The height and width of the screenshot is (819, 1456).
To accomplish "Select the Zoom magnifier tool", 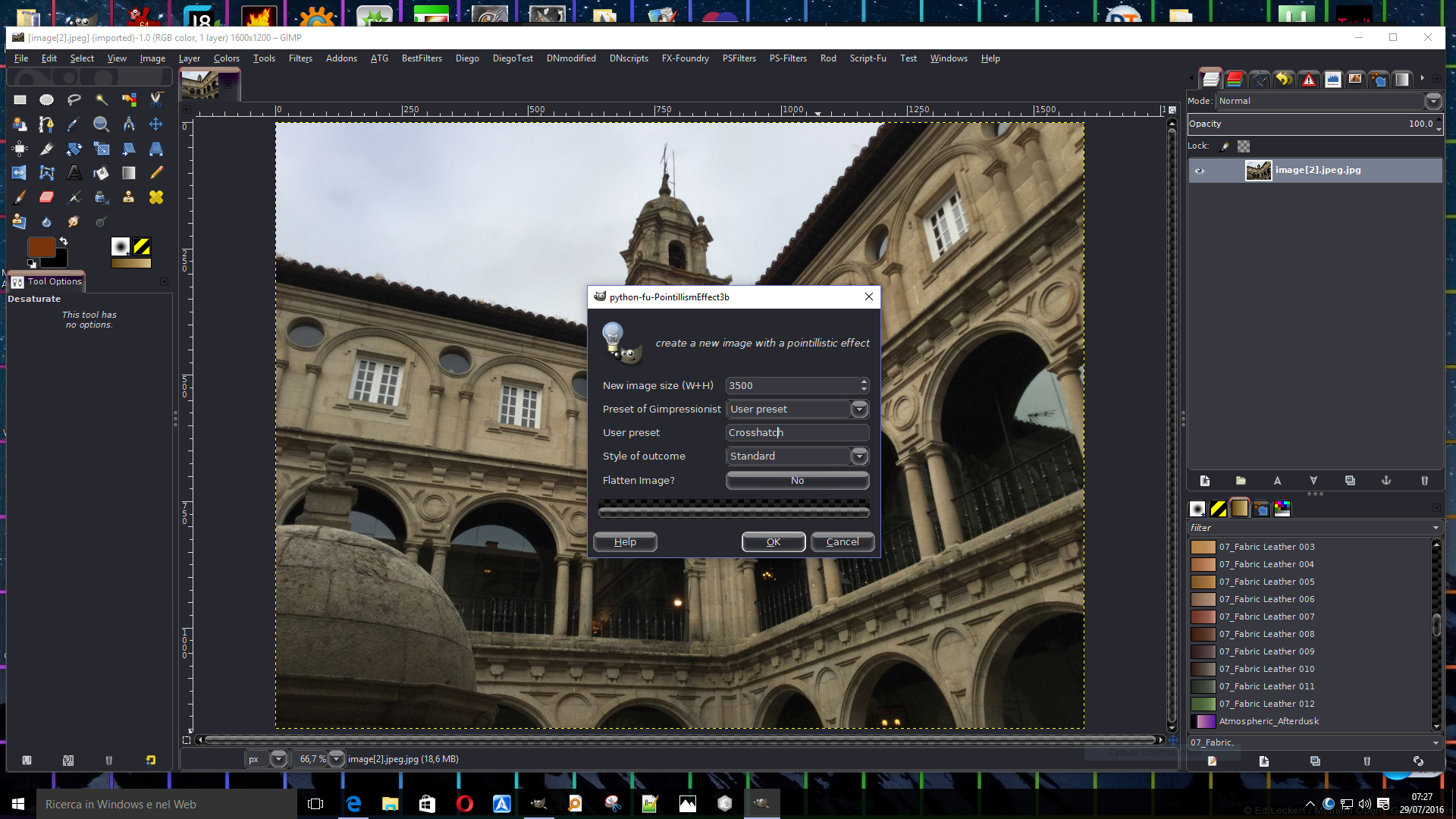I will [102, 124].
